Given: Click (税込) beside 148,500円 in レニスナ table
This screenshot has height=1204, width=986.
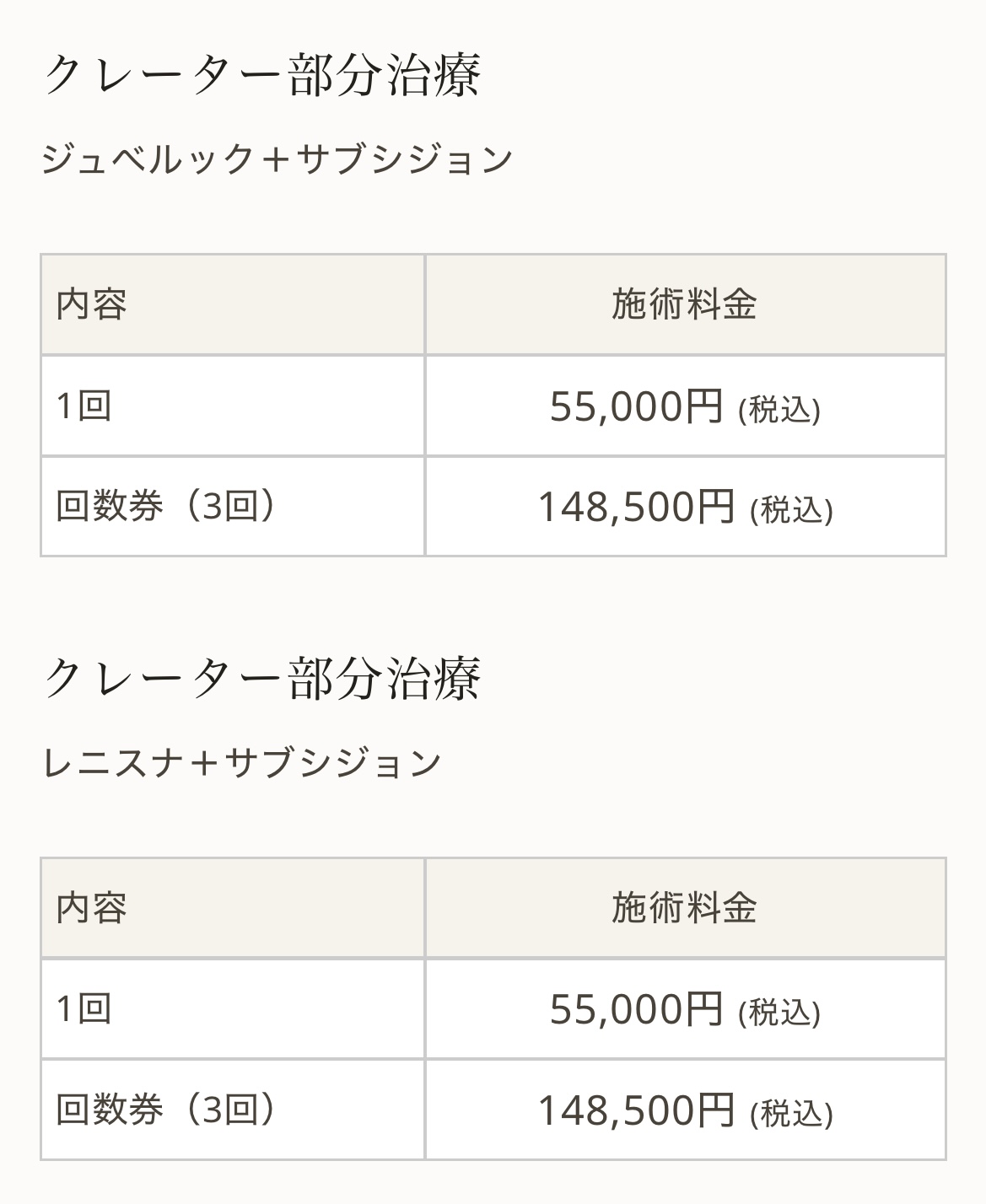Looking at the screenshot, I should [x=791, y=1114].
